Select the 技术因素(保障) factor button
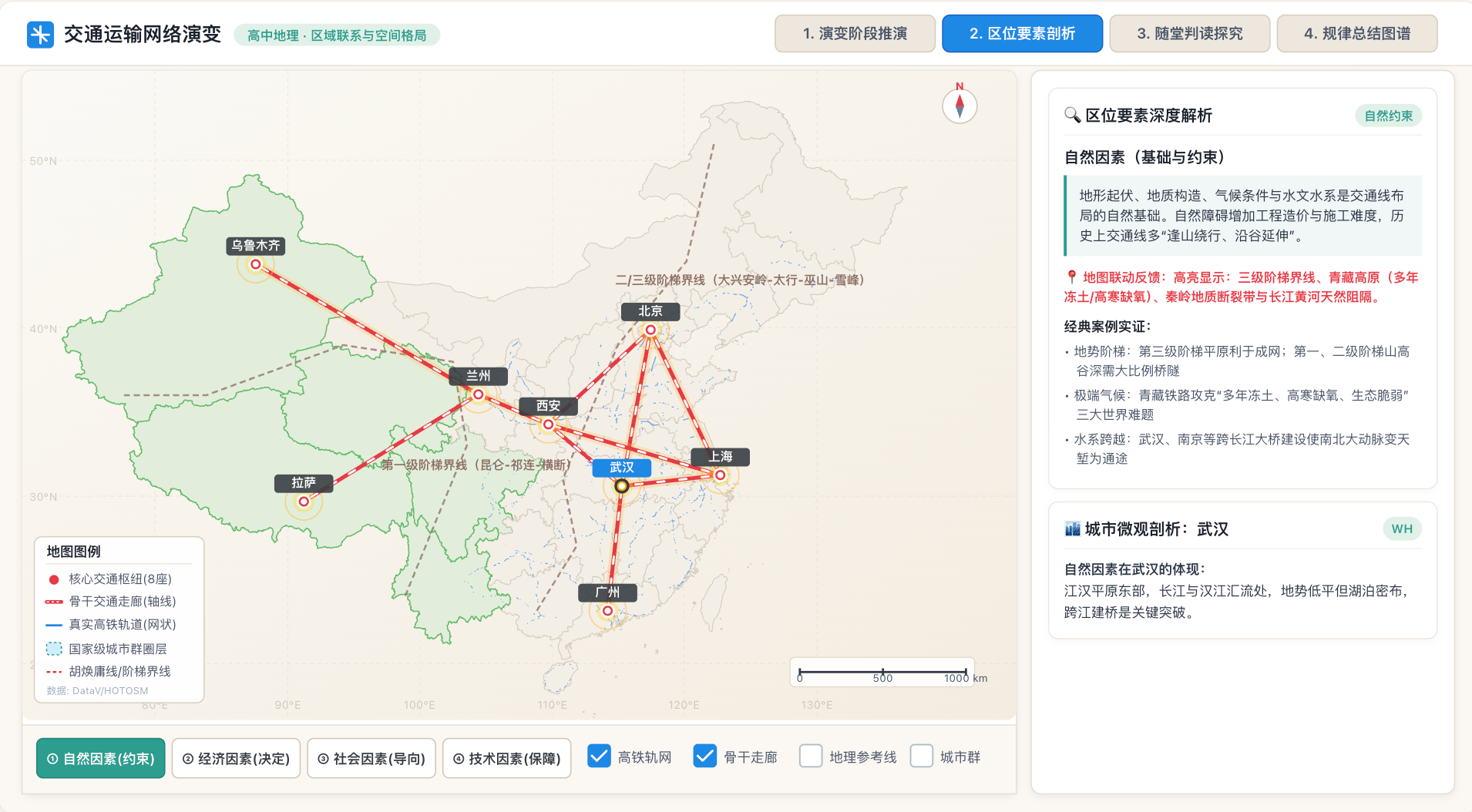This screenshot has height=812, width=1472. click(506, 759)
